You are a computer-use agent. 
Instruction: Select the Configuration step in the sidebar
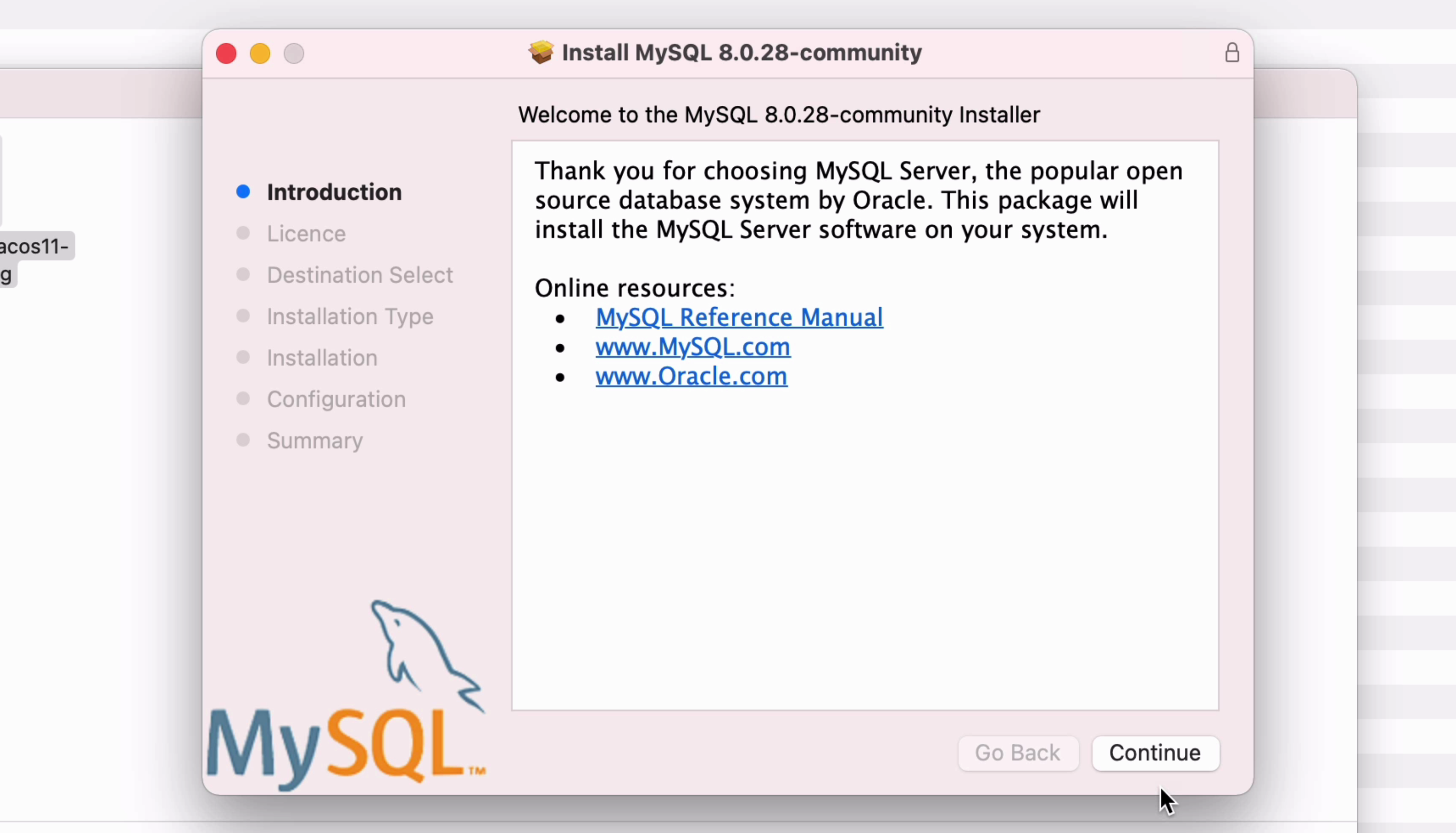point(336,399)
